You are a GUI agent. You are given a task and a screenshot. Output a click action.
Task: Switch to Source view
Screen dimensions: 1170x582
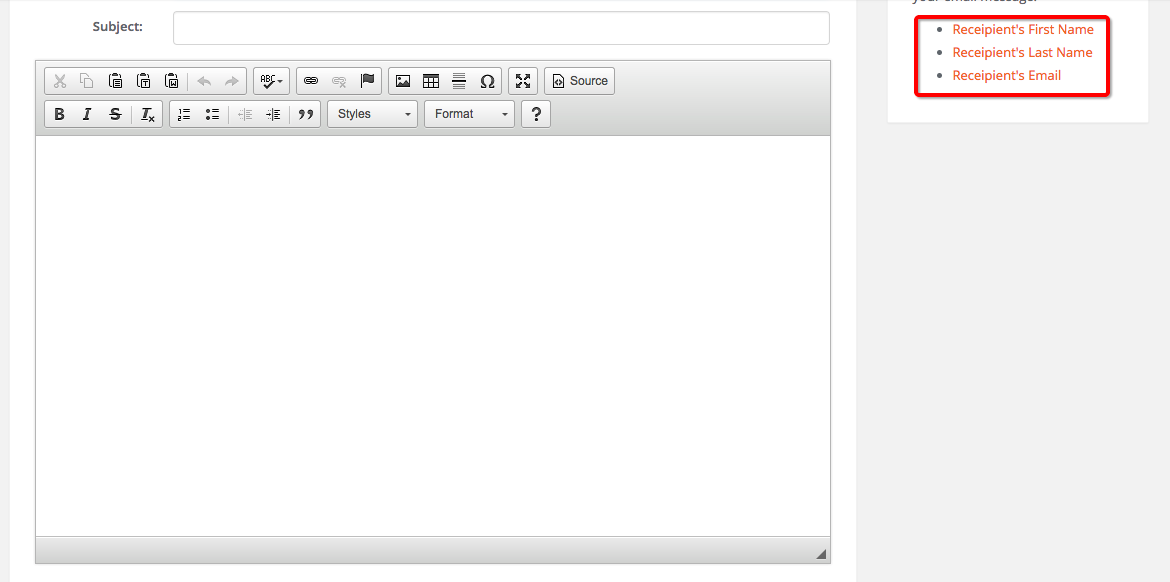[580, 81]
